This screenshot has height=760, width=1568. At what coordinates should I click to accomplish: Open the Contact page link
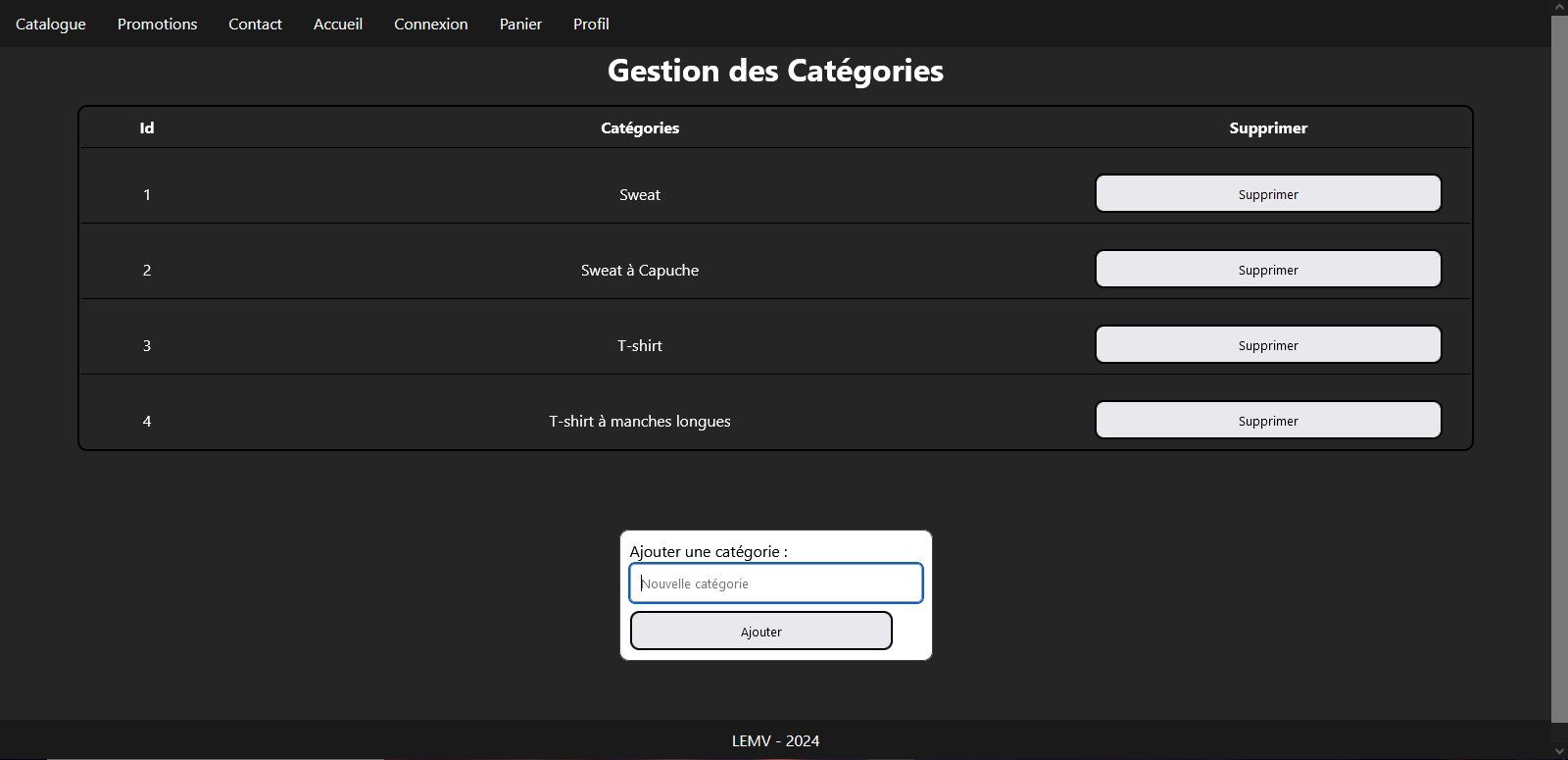pyautogui.click(x=255, y=24)
